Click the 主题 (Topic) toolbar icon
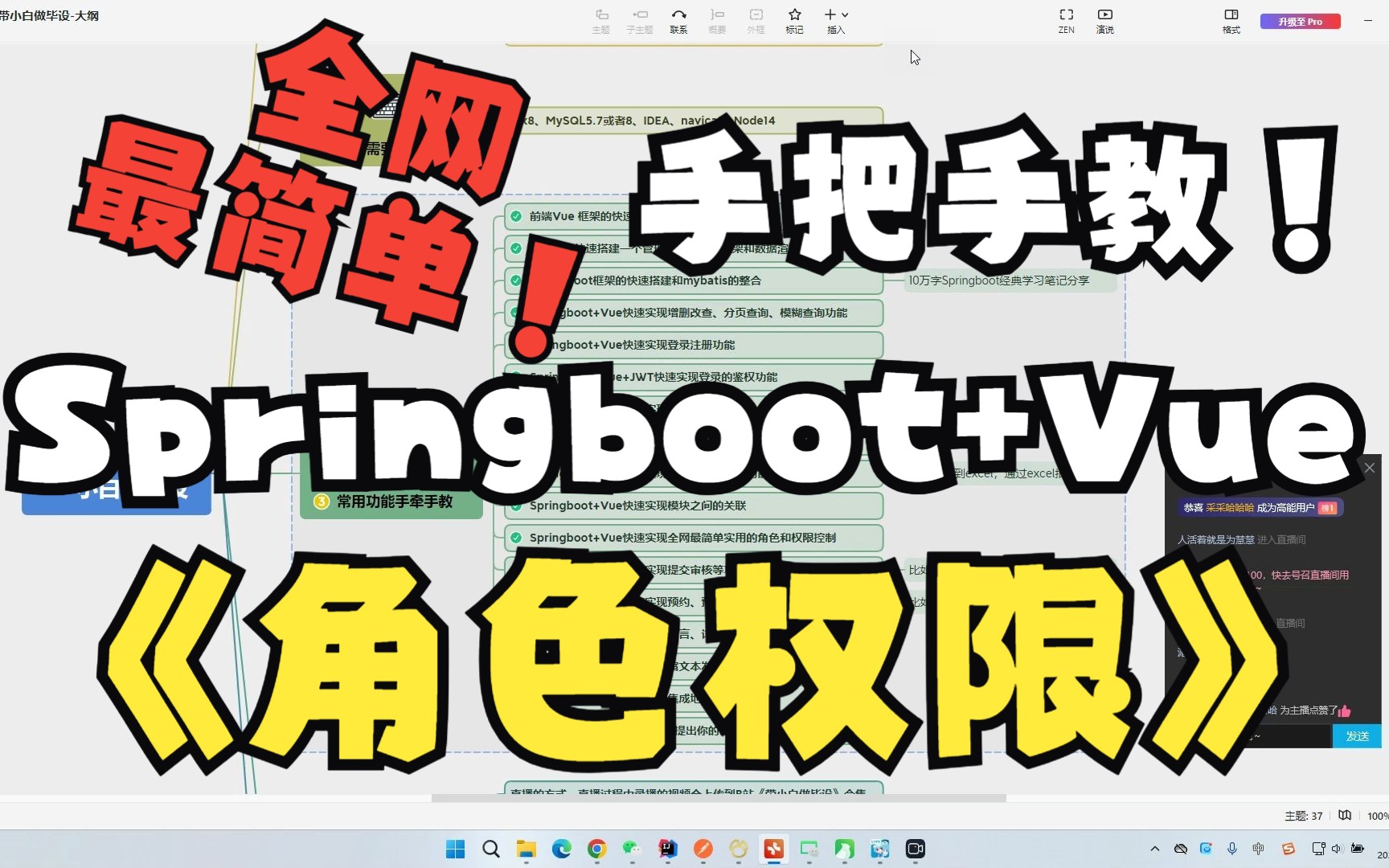This screenshot has height=868, width=1389. click(x=600, y=22)
